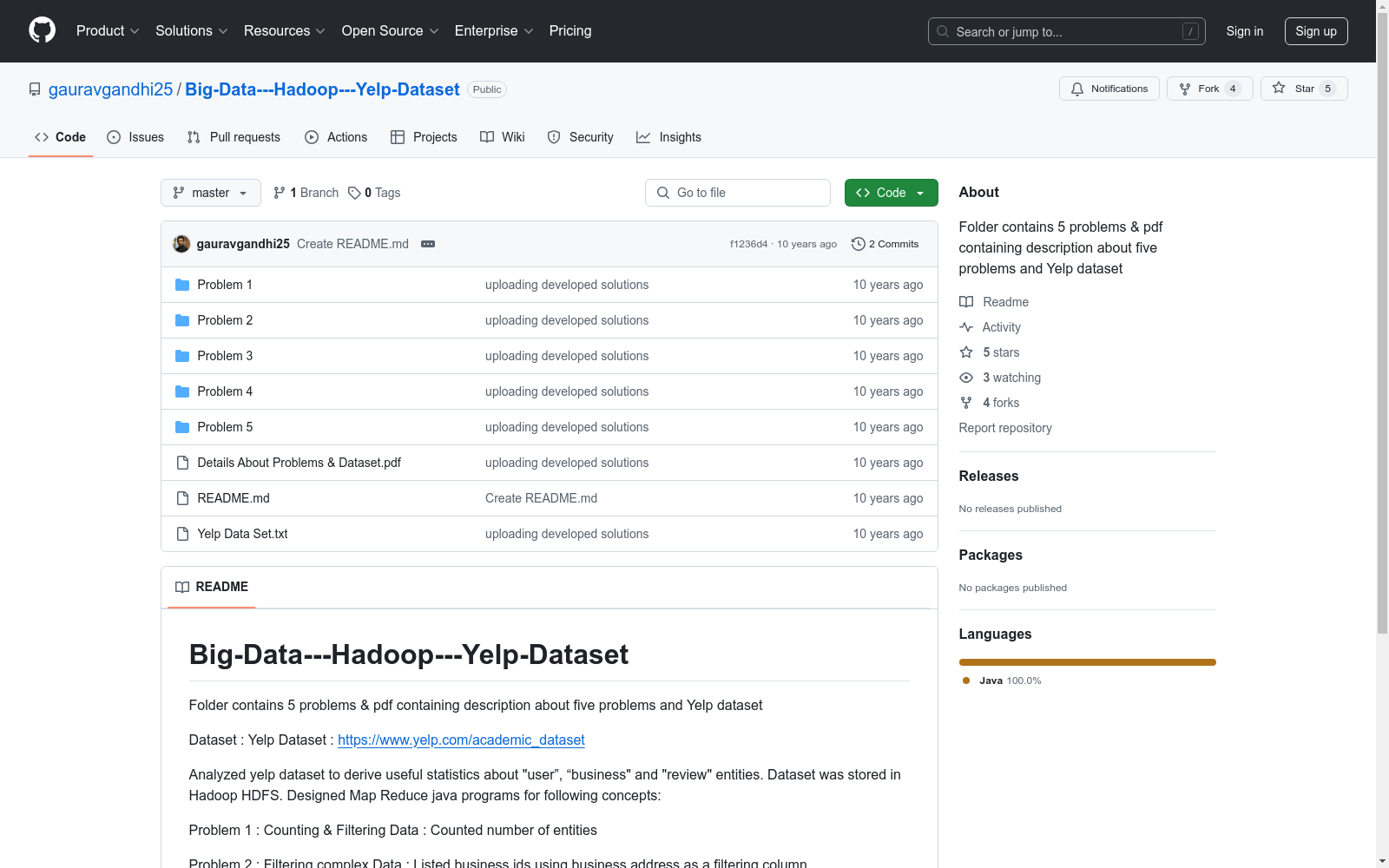Expand the Solutions menu
Image resolution: width=1389 pixels, height=868 pixels.
click(x=192, y=31)
